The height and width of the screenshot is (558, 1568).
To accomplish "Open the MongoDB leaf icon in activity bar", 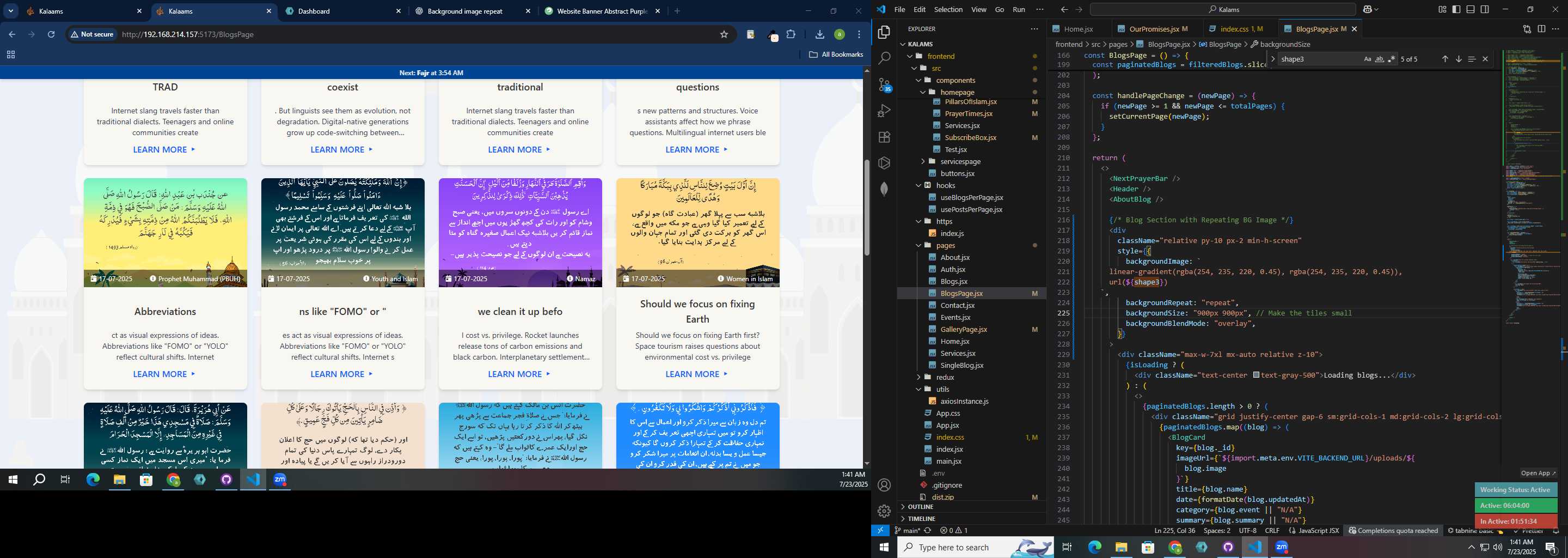I will pos(884,189).
